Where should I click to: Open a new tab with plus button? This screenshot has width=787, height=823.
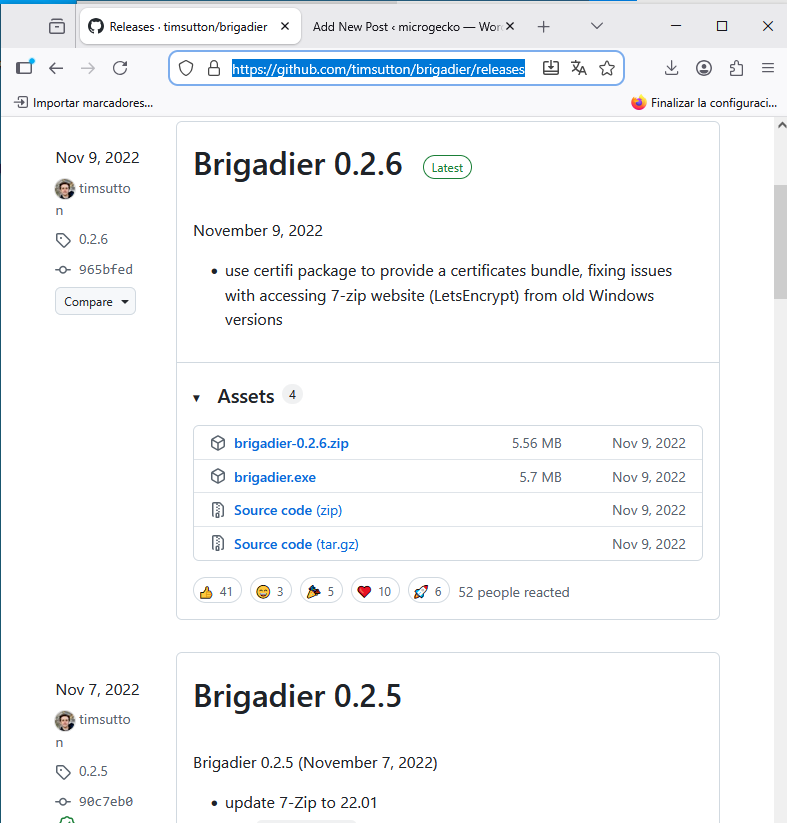coord(544,26)
